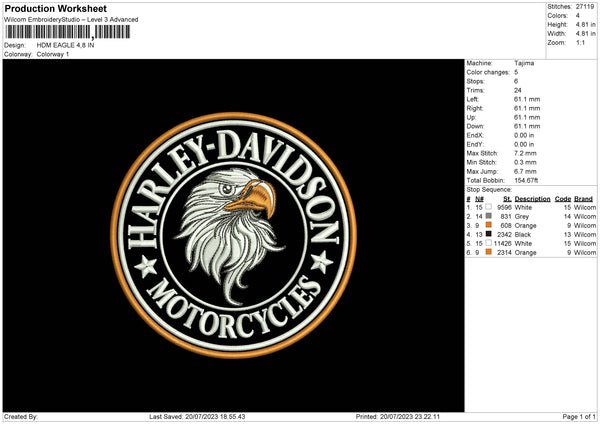Click the 'Down:' extent label
Viewport: 600px width, 424px height.
pyautogui.click(x=475, y=126)
